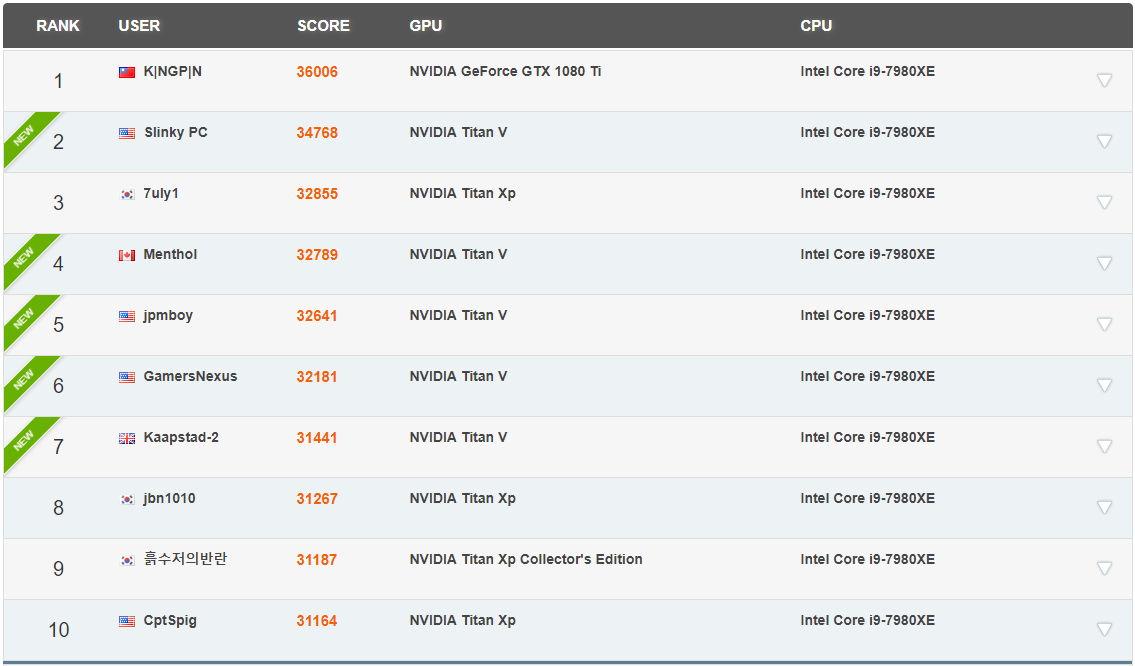Expand the Slinky PC row details
The image size is (1135, 666).
1104,141
